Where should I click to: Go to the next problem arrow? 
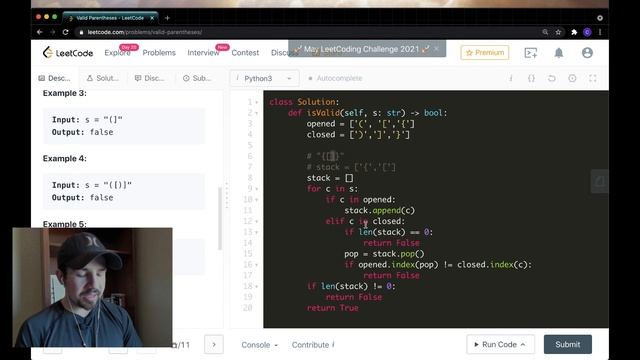point(214,344)
